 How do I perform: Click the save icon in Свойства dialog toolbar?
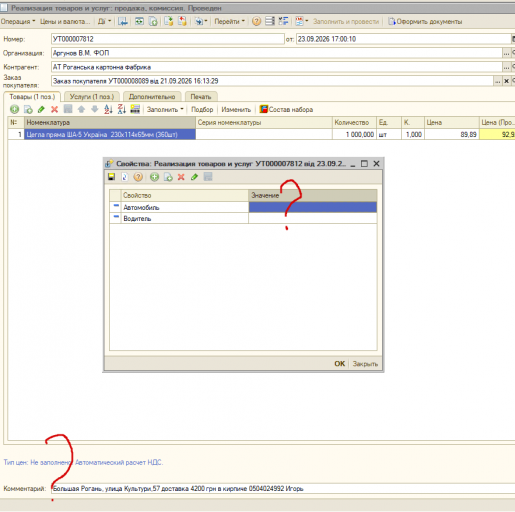tap(112, 177)
